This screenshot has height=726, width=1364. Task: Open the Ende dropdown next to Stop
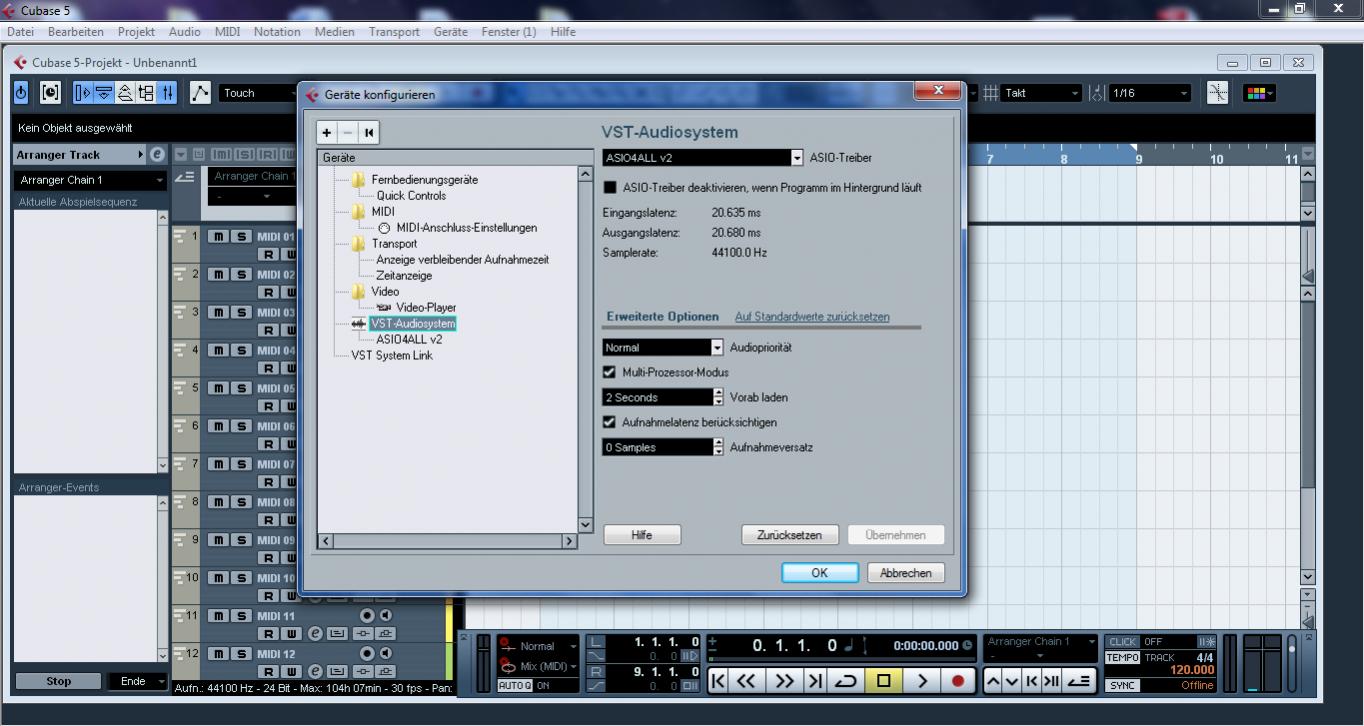click(138, 681)
